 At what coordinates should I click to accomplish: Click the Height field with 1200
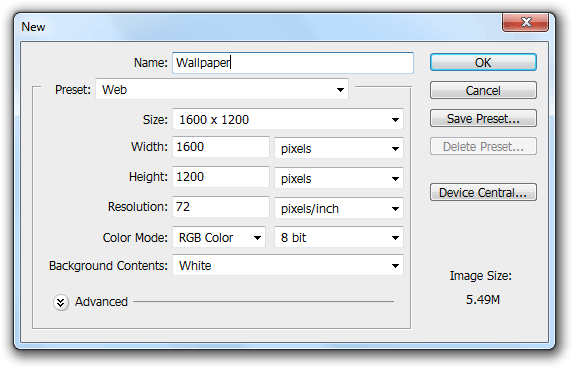coord(221,177)
